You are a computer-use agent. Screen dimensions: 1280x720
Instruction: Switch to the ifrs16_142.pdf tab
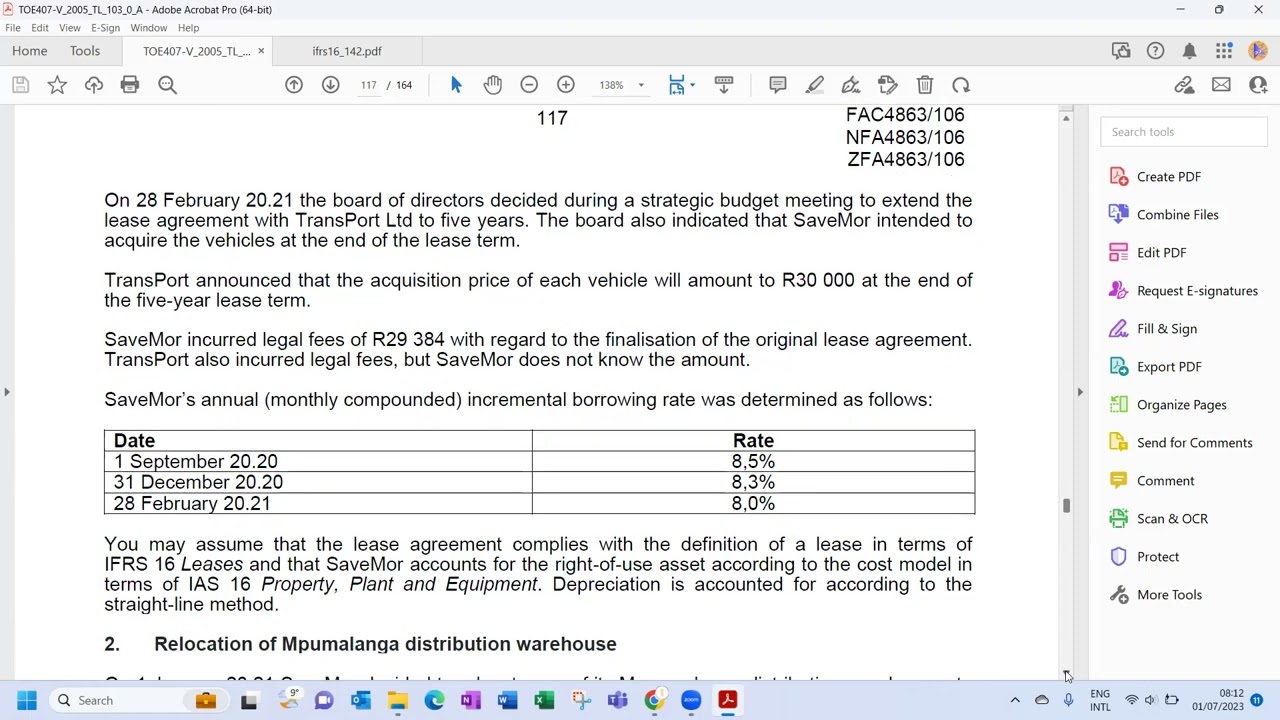(x=347, y=51)
